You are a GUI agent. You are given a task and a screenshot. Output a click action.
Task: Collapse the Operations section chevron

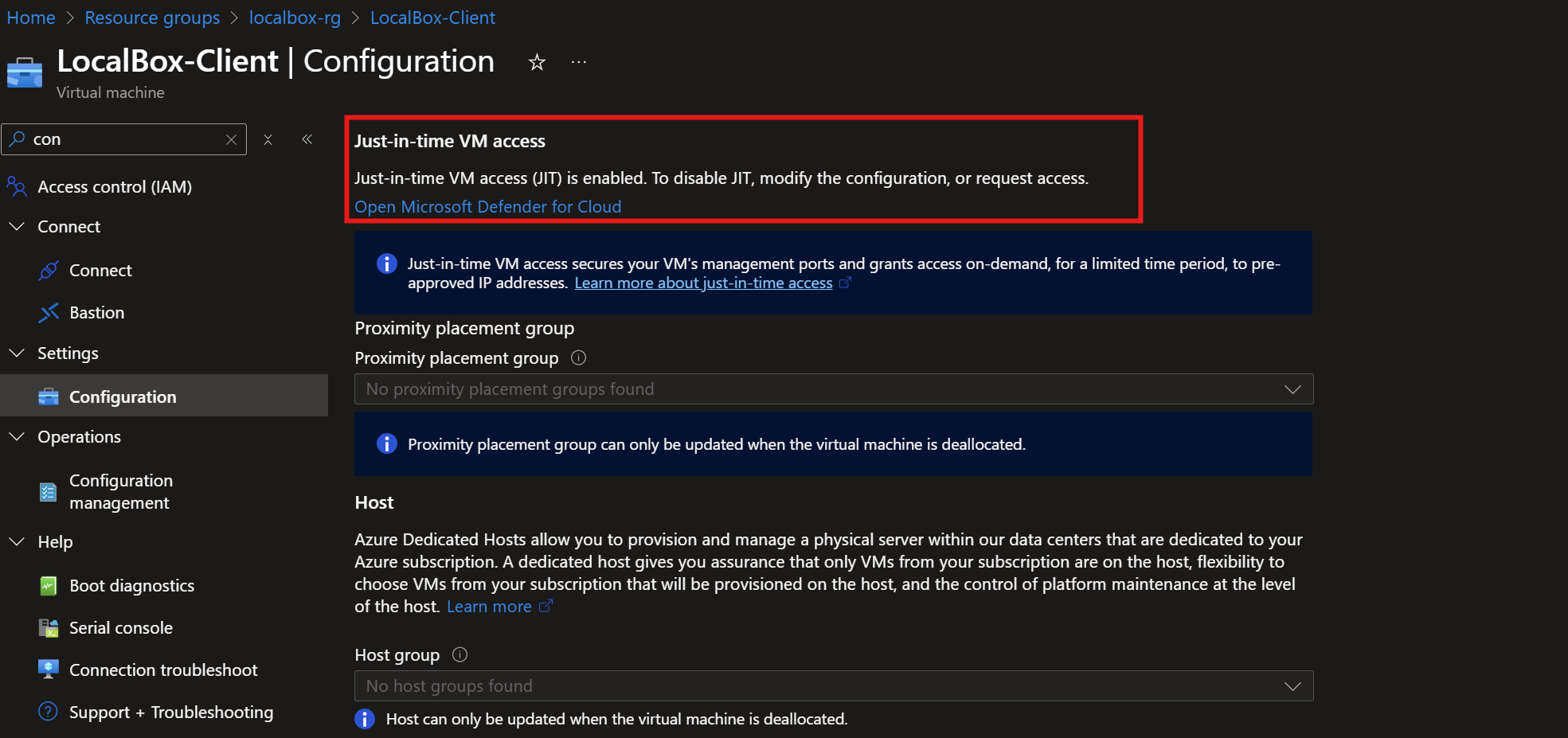pos(17,436)
